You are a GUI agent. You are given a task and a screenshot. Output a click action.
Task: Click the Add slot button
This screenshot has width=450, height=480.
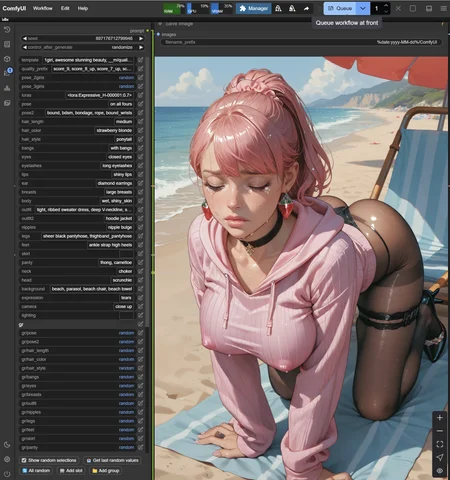[71, 471]
